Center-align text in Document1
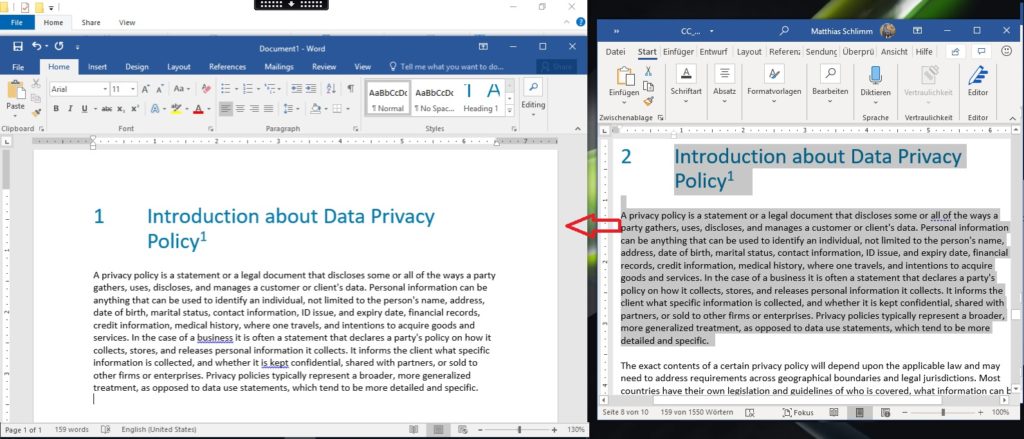1024x439 pixels. point(240,108)
